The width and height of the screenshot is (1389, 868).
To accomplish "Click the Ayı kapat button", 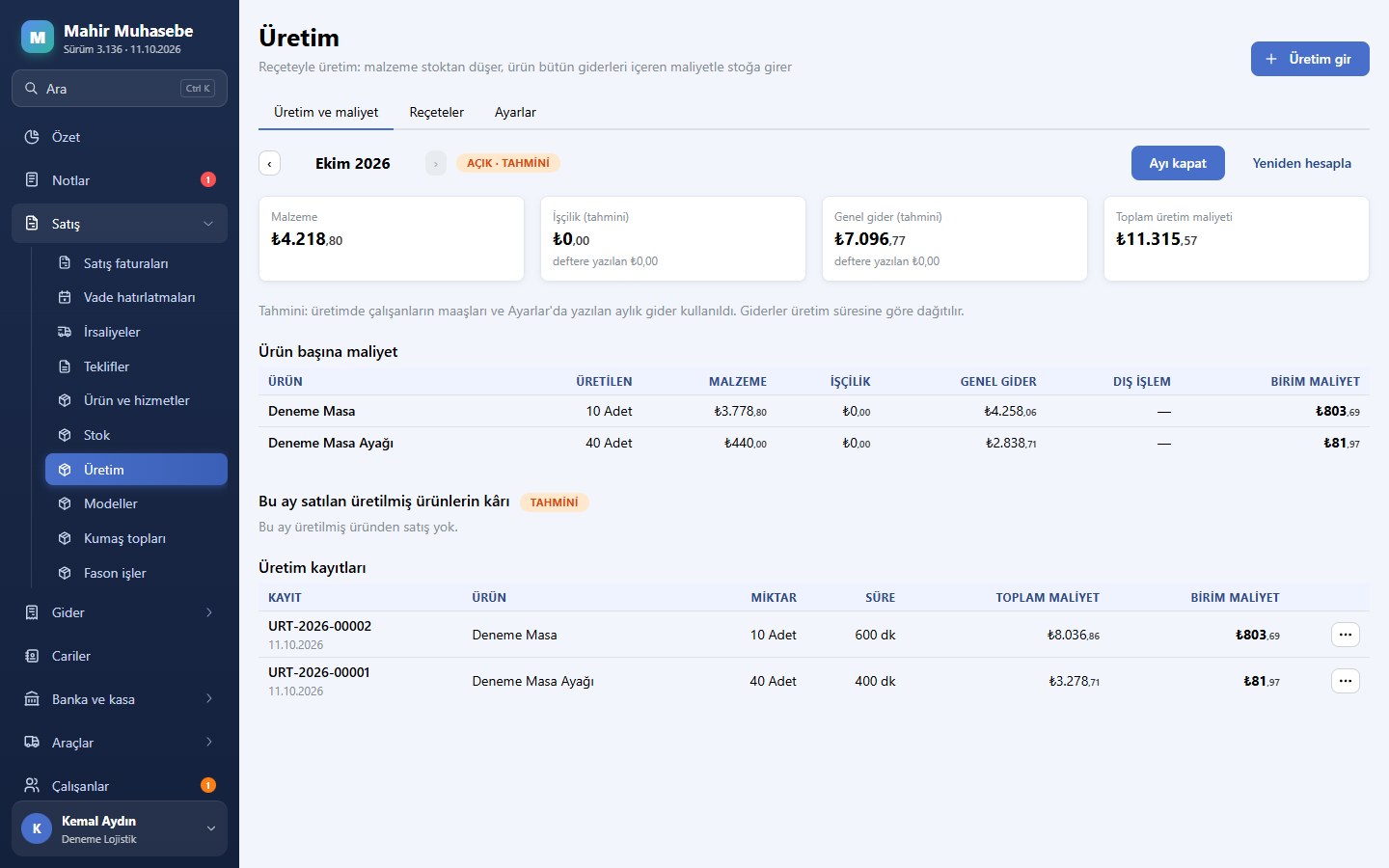I will [1178, 163].
